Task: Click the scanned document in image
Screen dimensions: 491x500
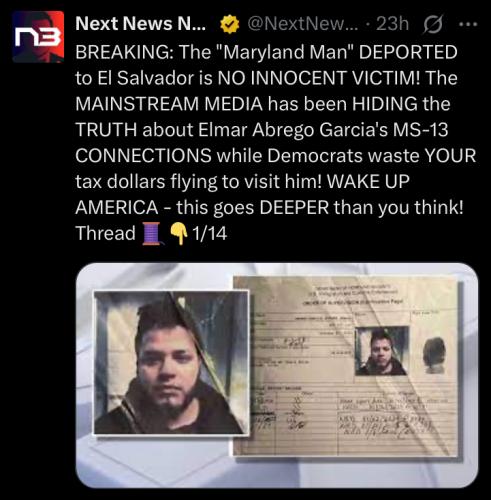Action: [346, 366]
